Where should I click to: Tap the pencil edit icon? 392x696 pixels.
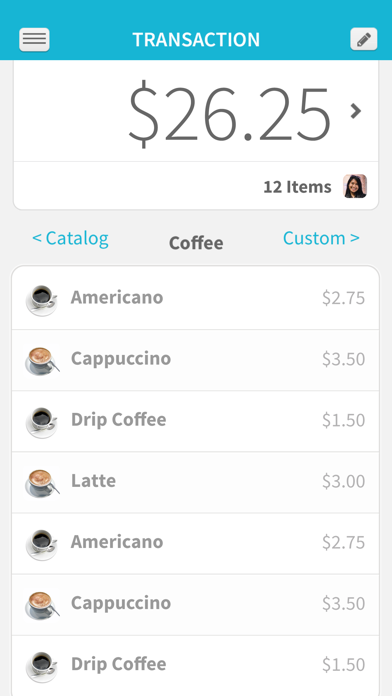(364, 39)
